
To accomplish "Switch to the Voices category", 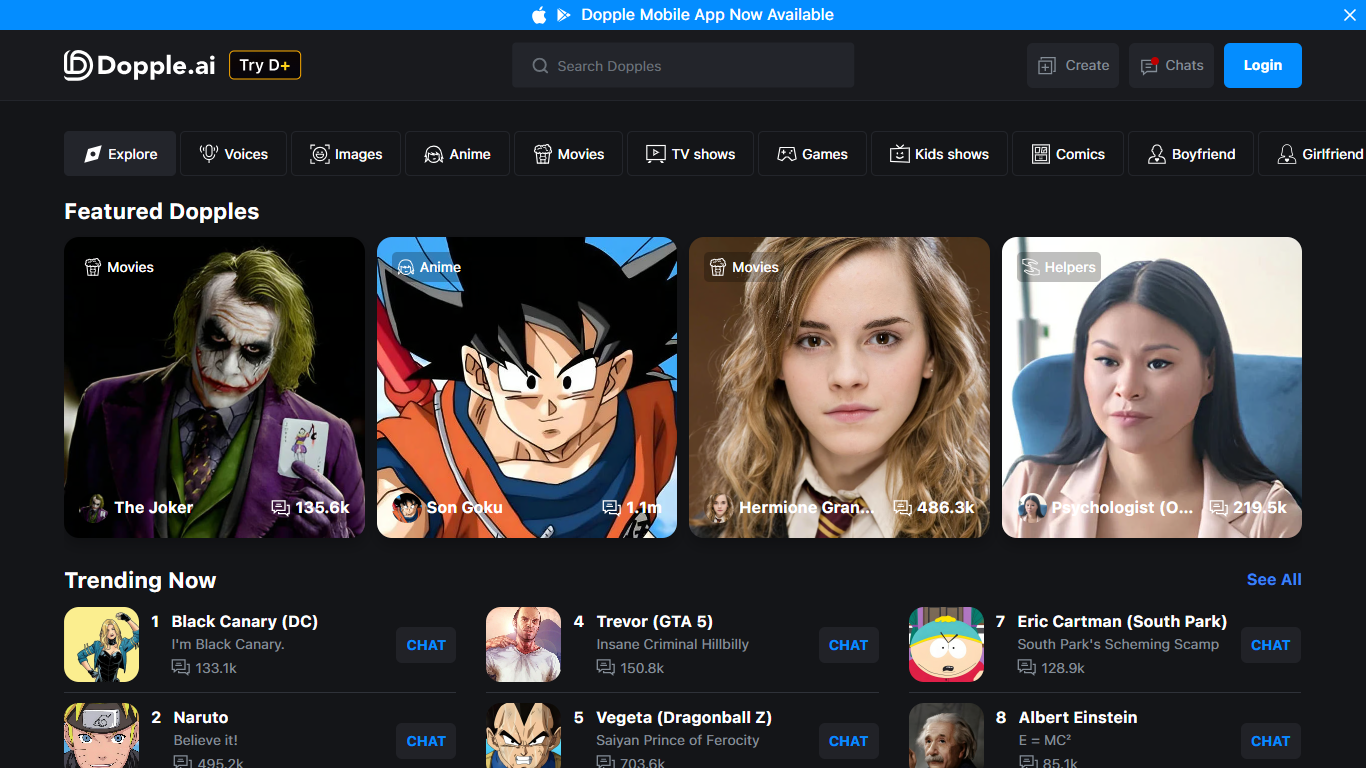I will click(233, 154).
